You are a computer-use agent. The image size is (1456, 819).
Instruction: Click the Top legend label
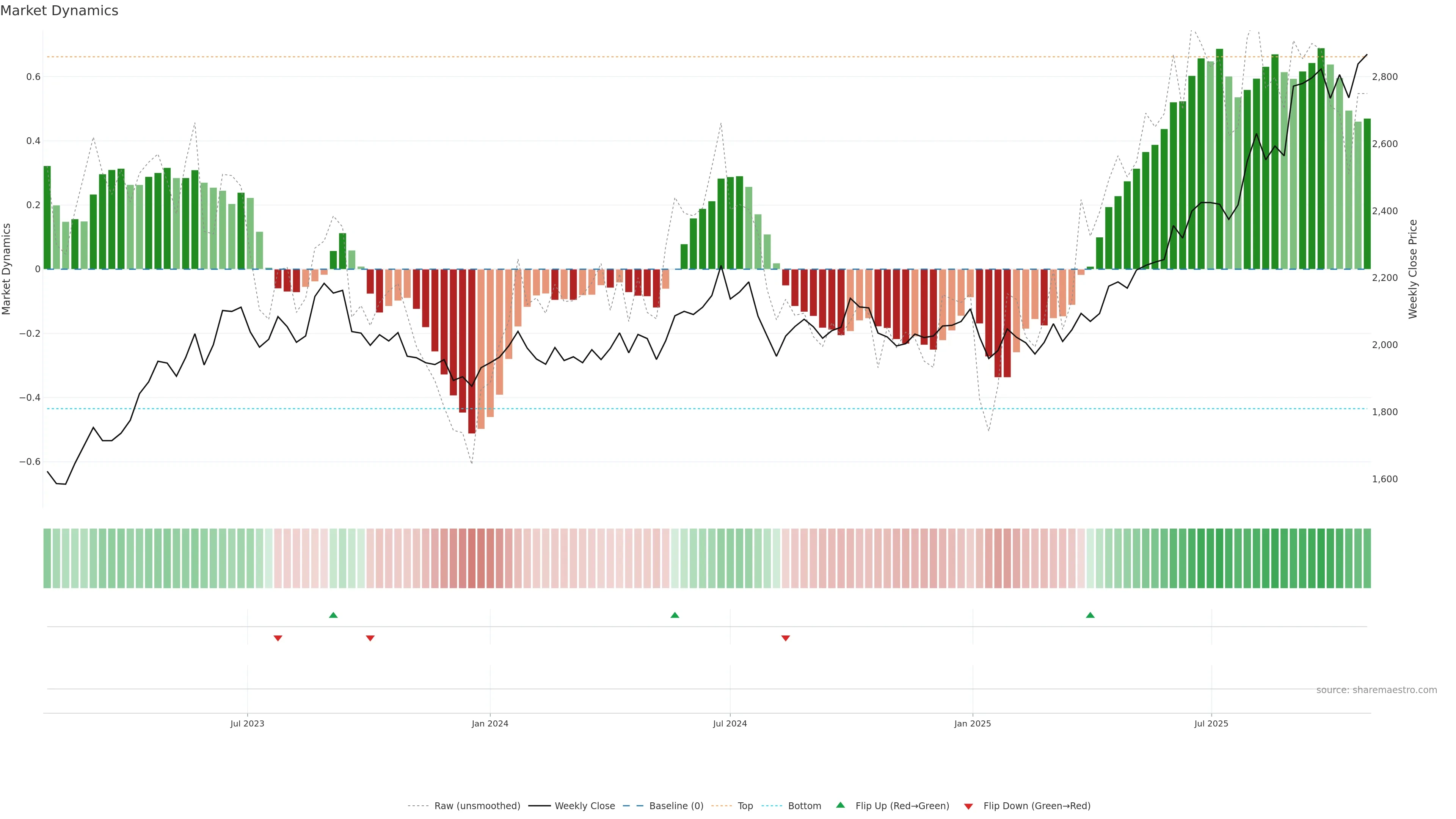(x=745, y=806)
